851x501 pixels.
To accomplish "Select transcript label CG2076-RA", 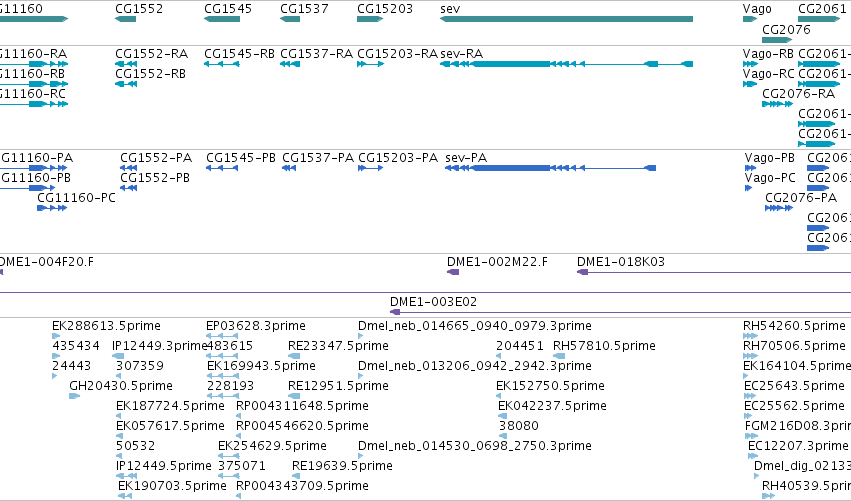I will point(798,94).
